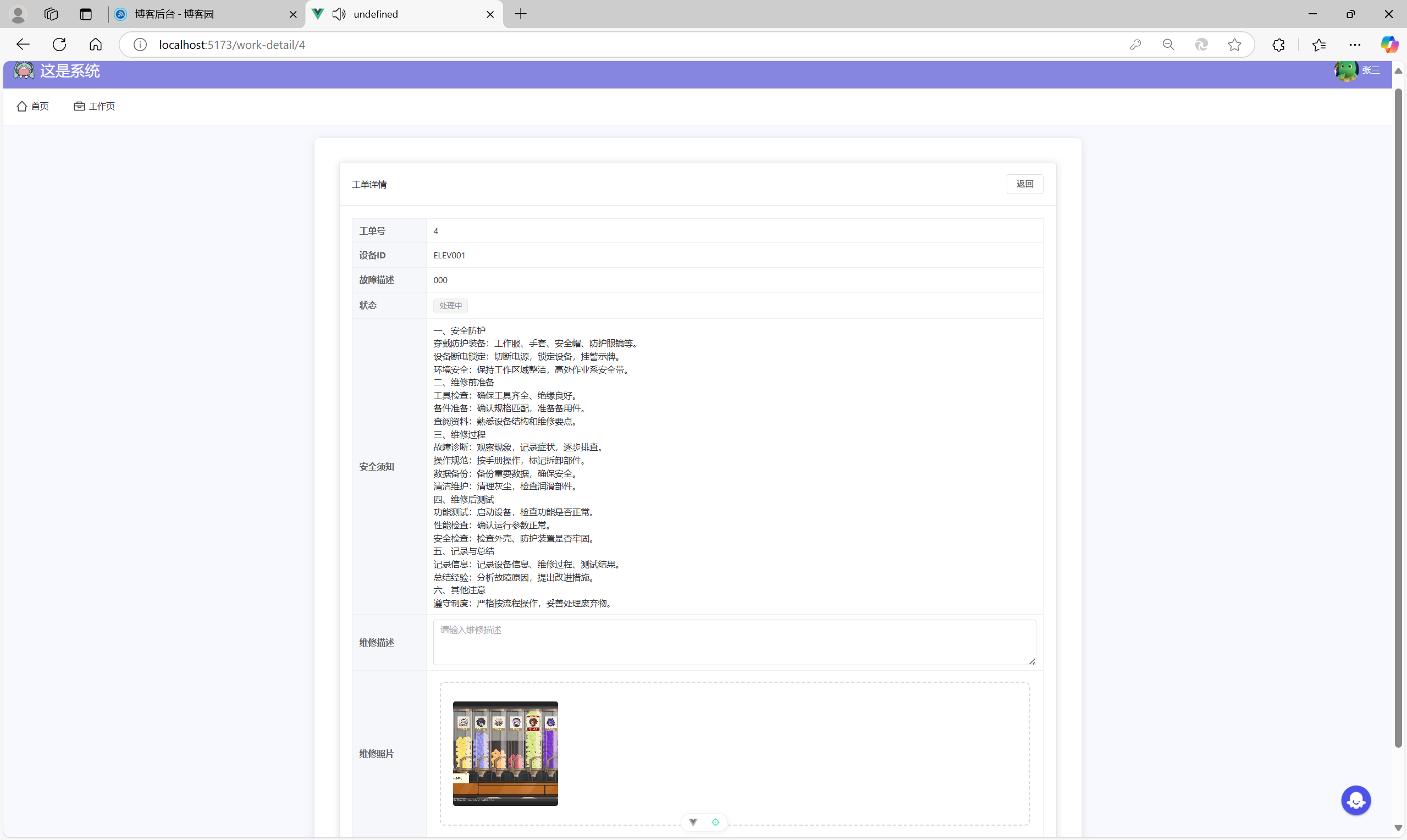Open the tab actions menu icon
This screenshot has height=840, width=1407.
coord(85,14)
